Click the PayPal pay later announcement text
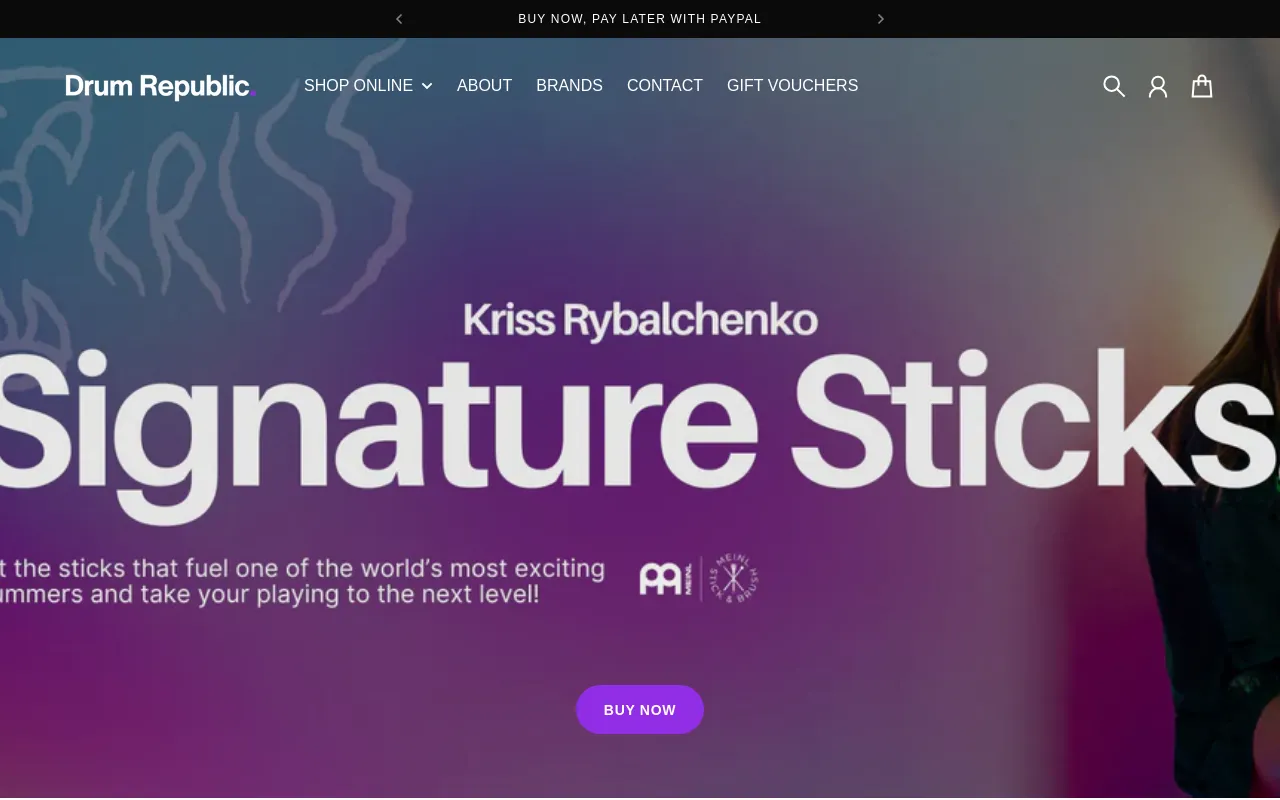This screenshot has height=800, width=1280. [639, 19]
